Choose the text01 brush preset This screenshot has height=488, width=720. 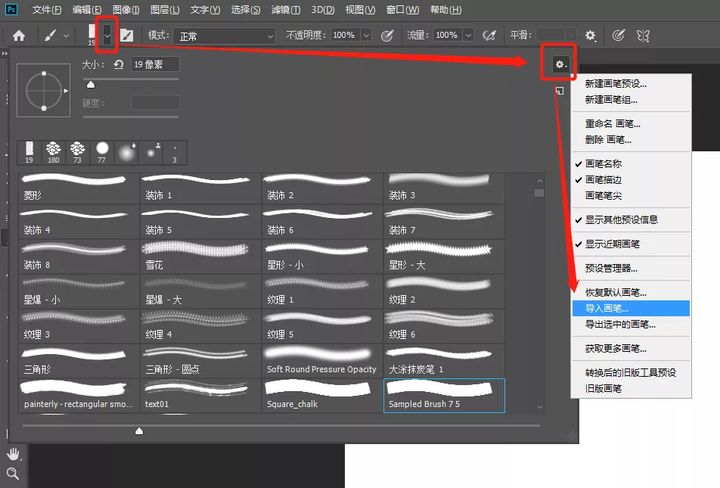click(200, 396)
